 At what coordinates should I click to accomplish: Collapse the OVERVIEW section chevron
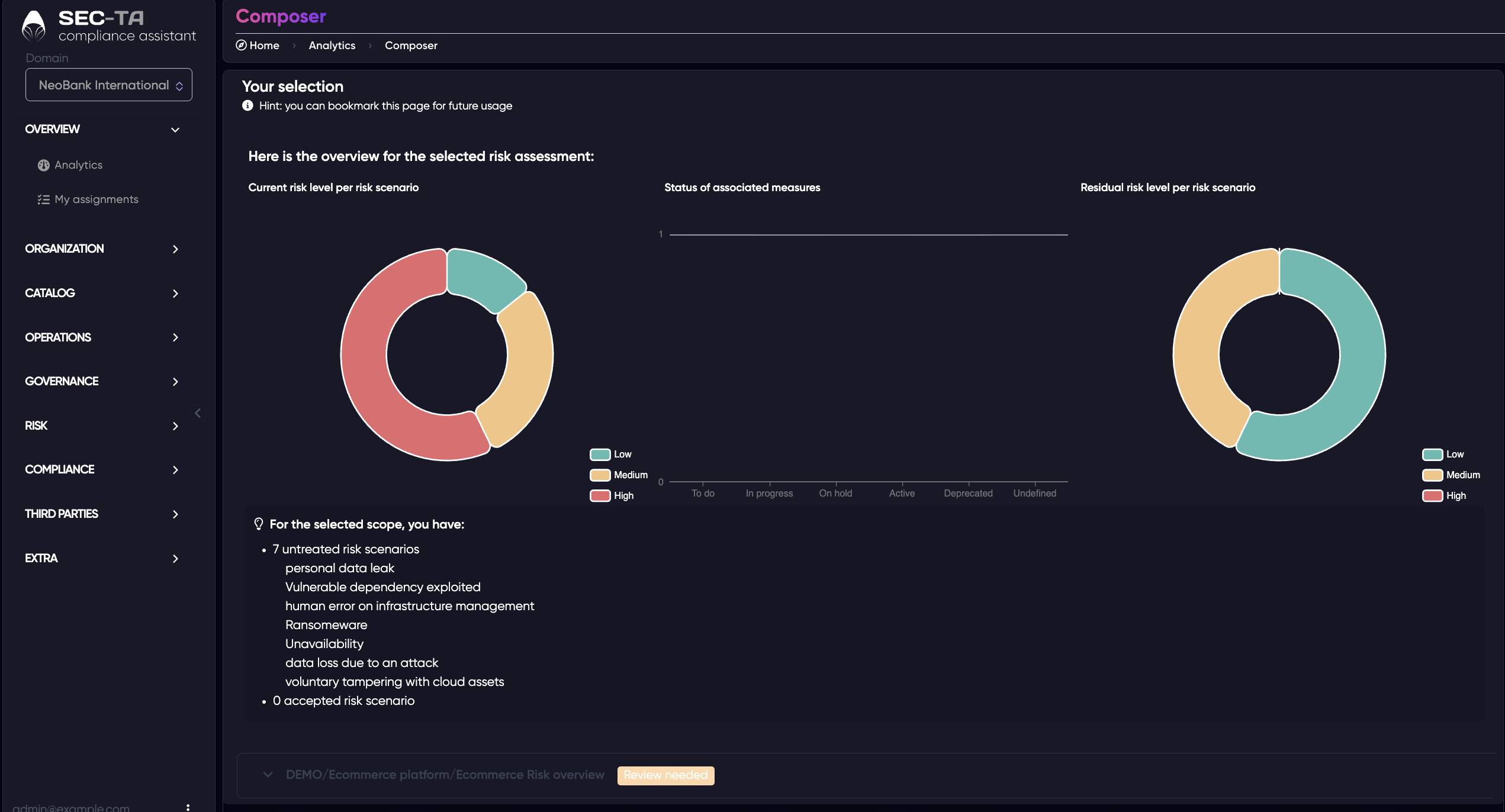(x=175, y=130)
